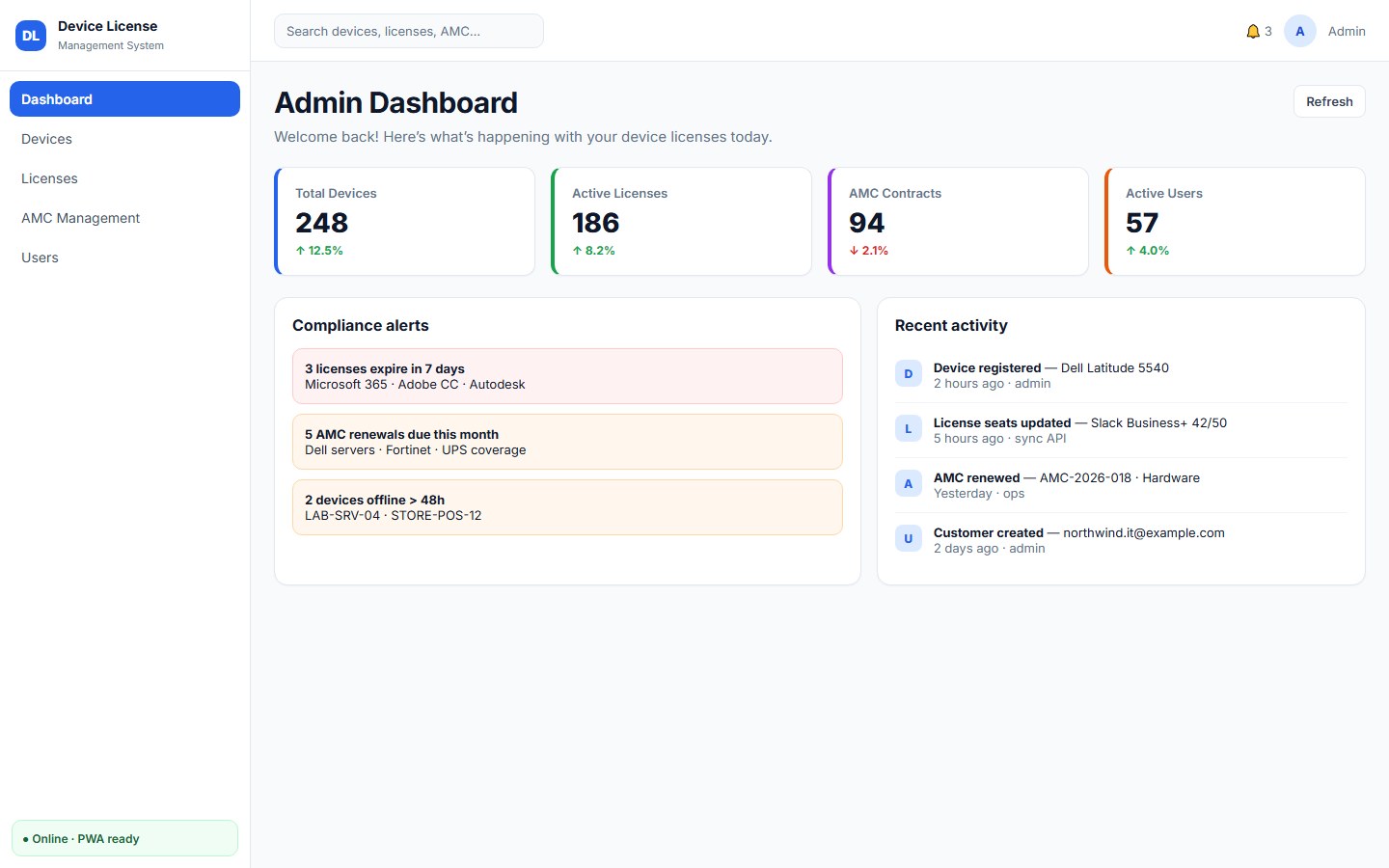Click the U icon for Customer created

coord(909,539)
